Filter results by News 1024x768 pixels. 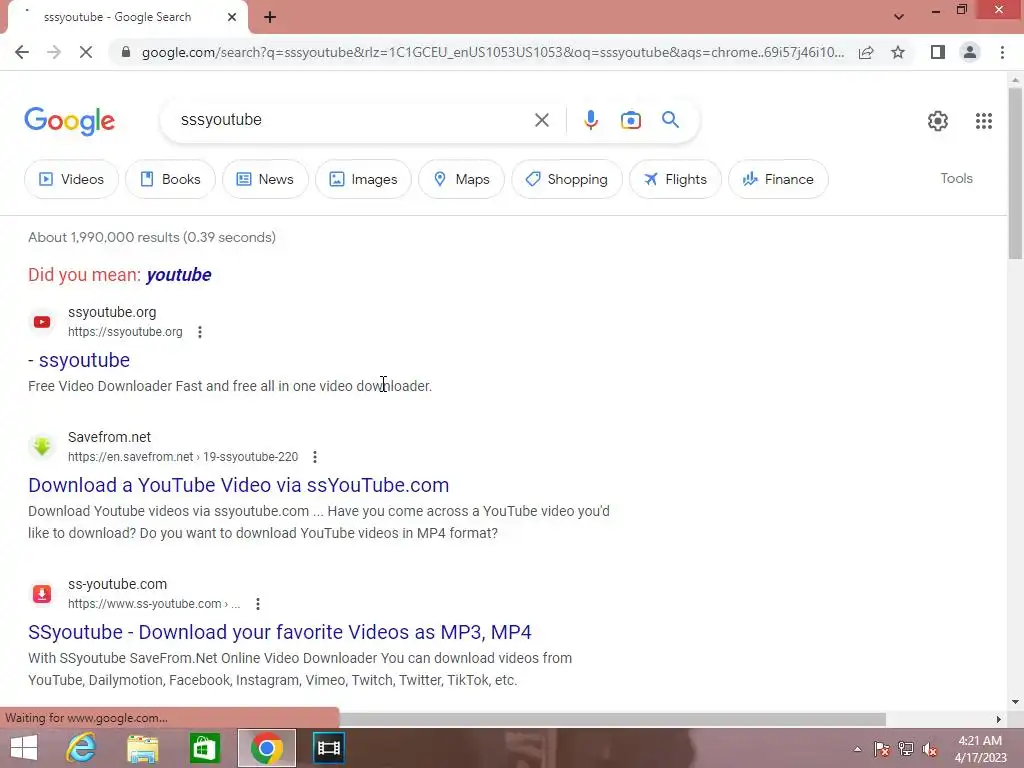click(x=265, y=179)
